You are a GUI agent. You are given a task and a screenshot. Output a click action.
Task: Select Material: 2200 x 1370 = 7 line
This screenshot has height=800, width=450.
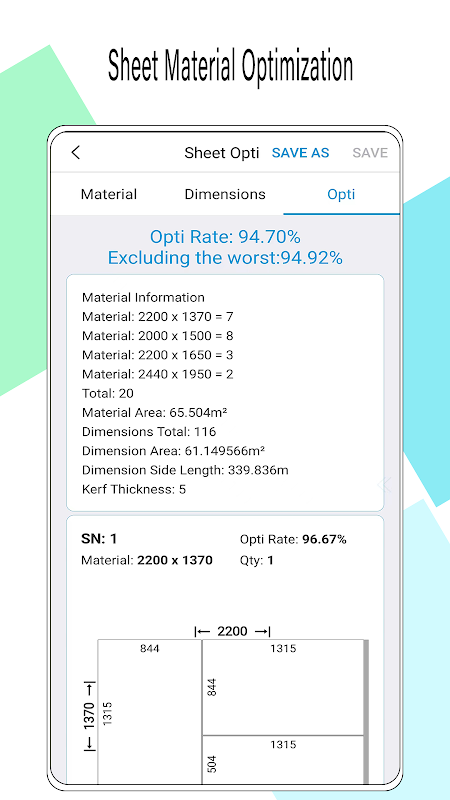(158, 317)
